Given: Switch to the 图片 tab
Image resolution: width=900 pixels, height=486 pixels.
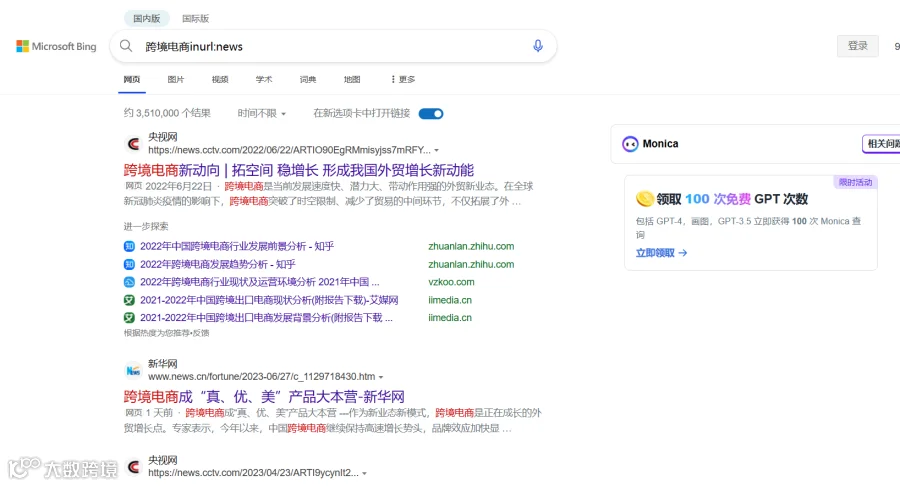Looking at the screenshot, I should [x=176, y=79].
